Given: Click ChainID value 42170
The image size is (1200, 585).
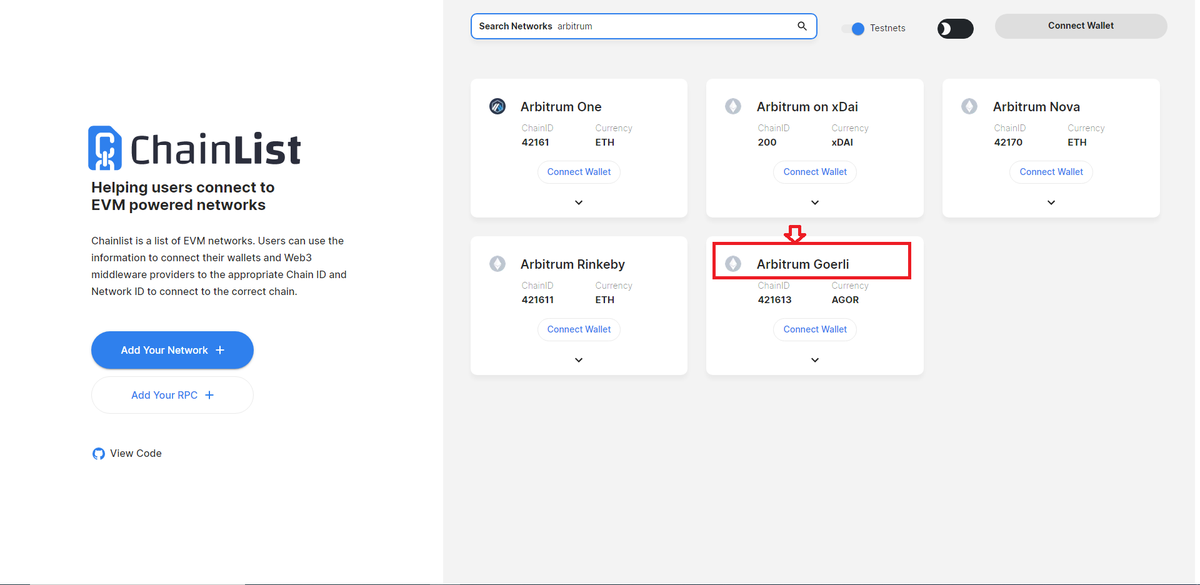Looking at the screenshot, I should [x=1009, y=142].
